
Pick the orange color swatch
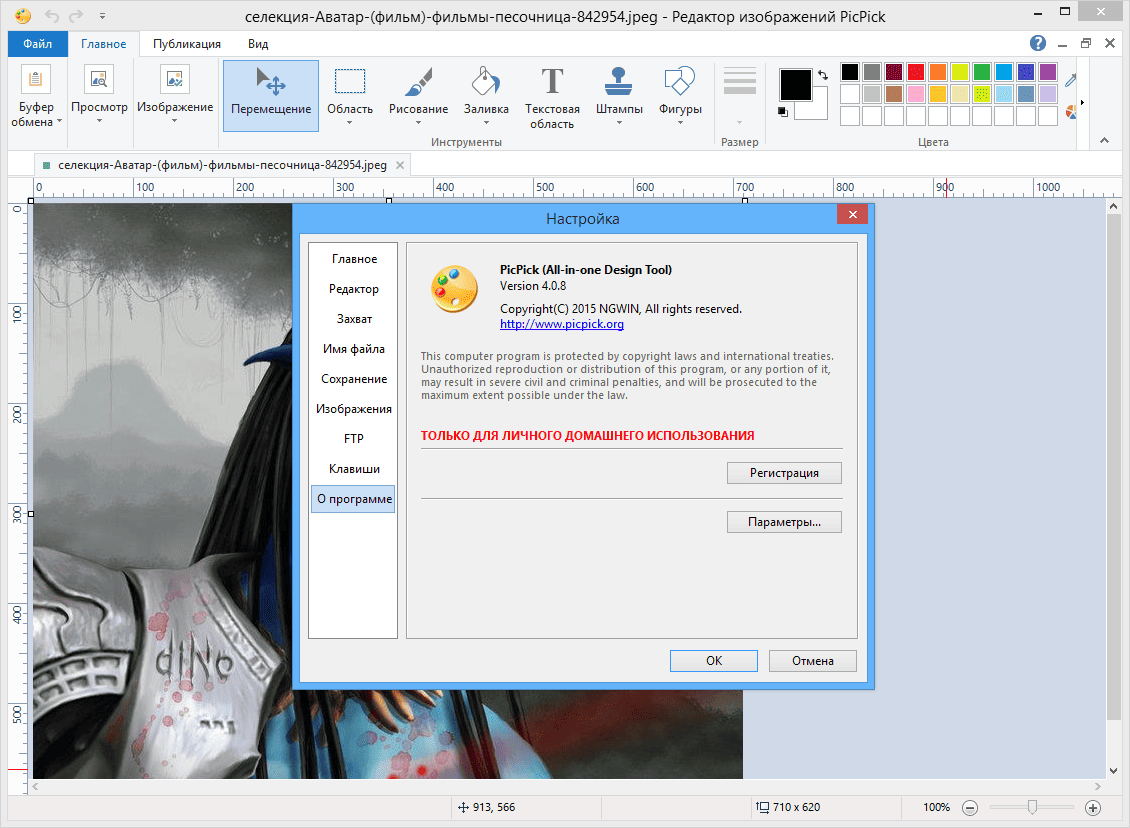[938, 72]
